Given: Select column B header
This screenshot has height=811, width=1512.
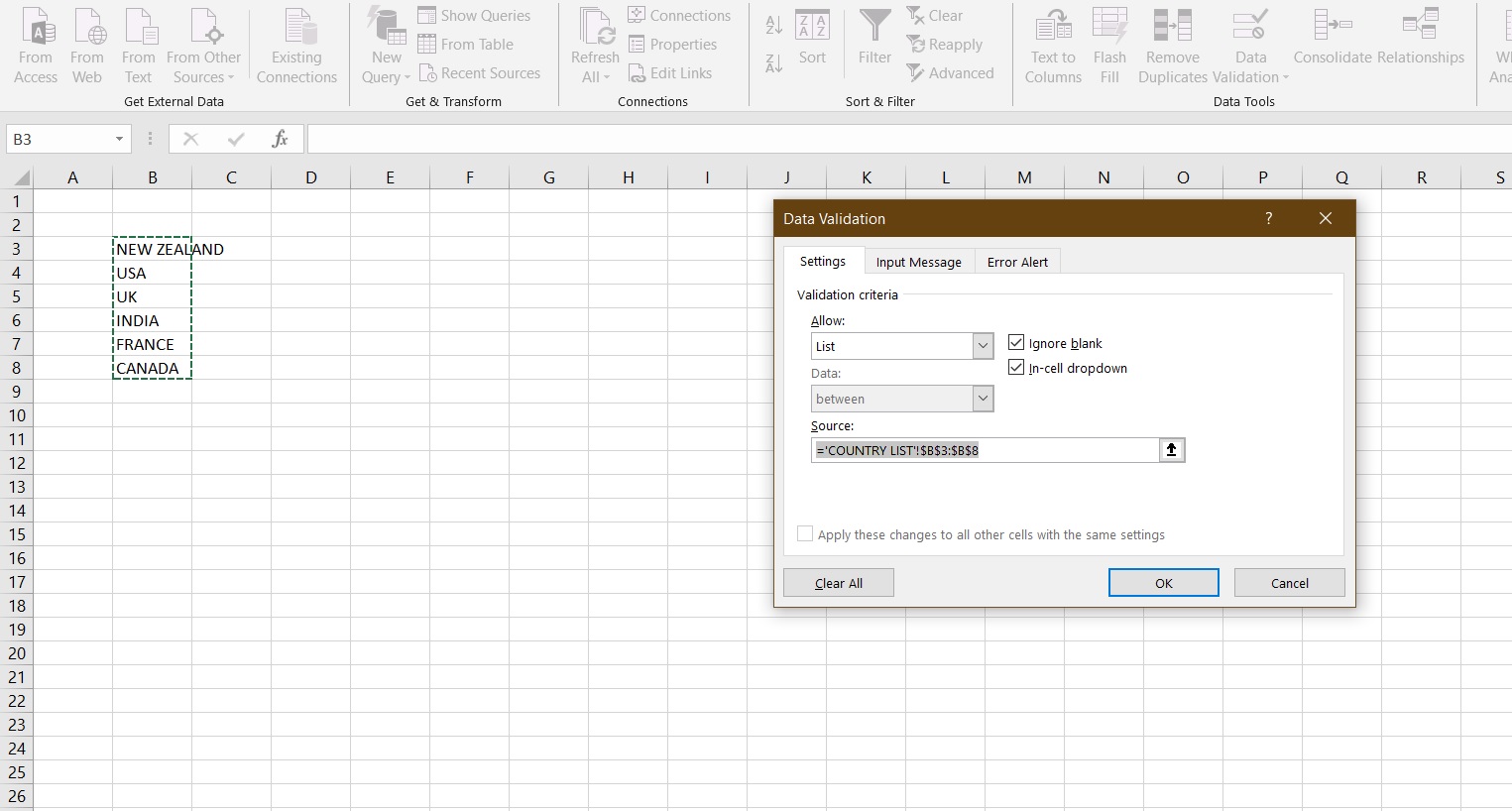Looking at the screenshot, I should pyautogui.click(x=153, y=177).
